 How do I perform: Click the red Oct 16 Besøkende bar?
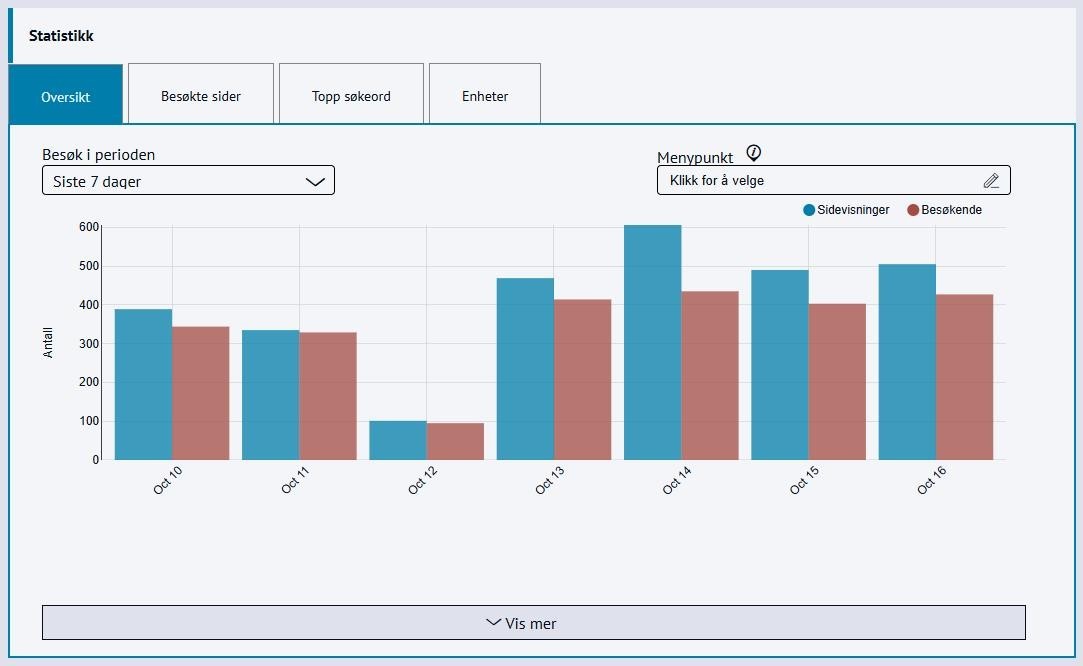[964, 377]
